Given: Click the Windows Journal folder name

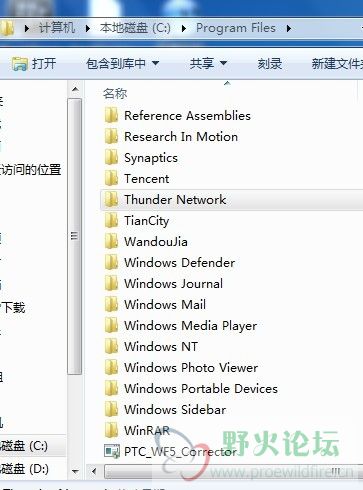Looking at the screenshot, I should click(x=174, y=284).
